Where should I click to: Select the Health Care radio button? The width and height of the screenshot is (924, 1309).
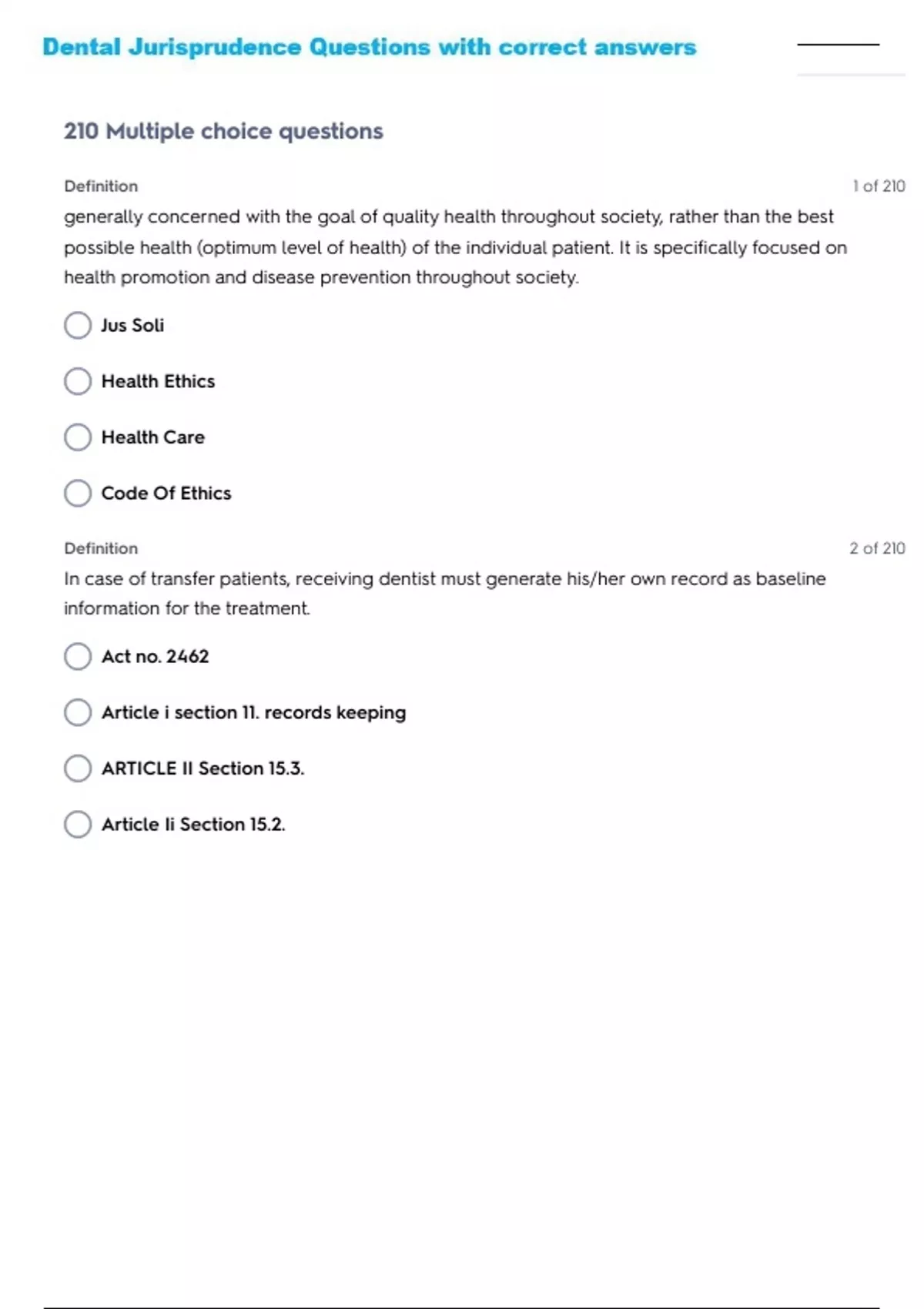(78, 437)
